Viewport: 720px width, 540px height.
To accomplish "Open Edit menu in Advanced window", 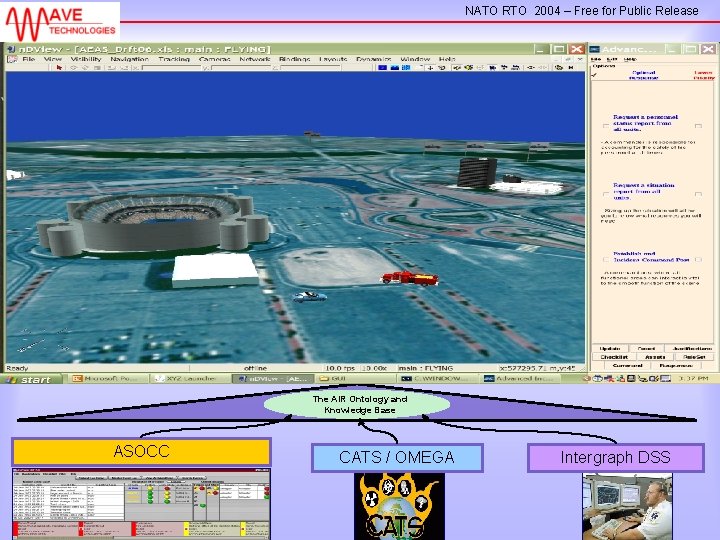I will tap(611, 59).
